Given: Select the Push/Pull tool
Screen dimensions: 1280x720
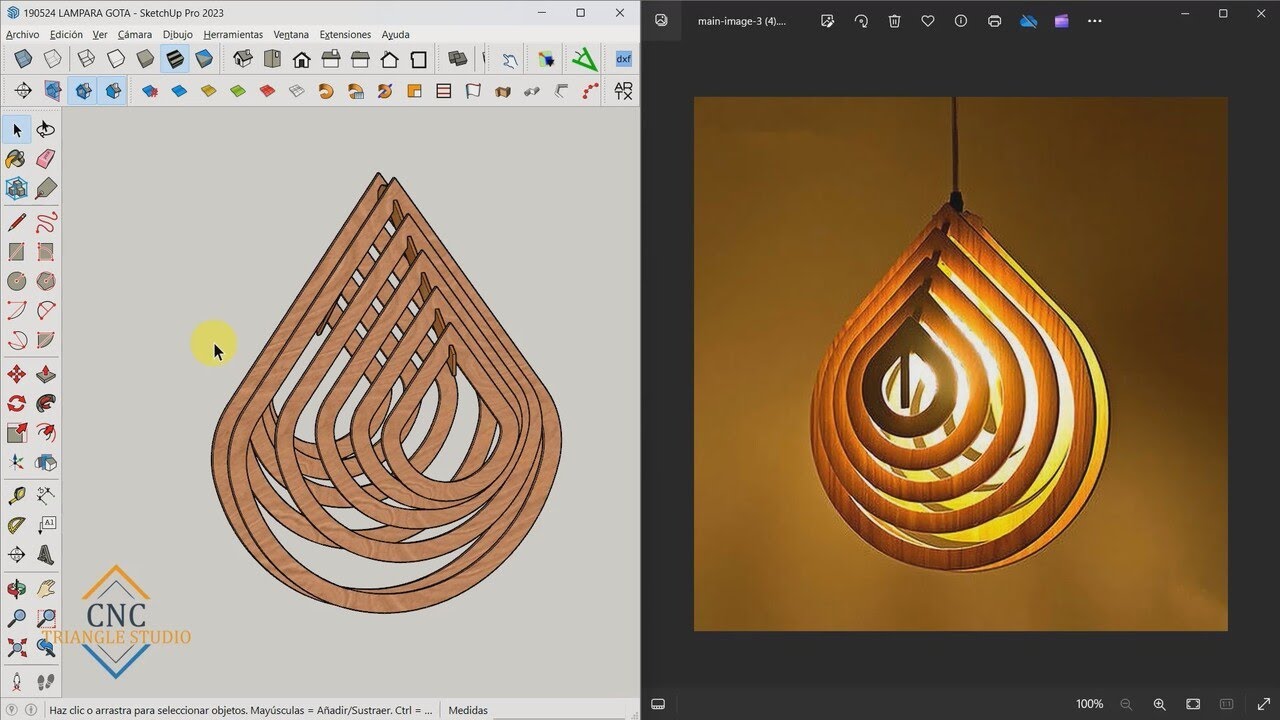Looking at the screenshot, I should 46,374.
